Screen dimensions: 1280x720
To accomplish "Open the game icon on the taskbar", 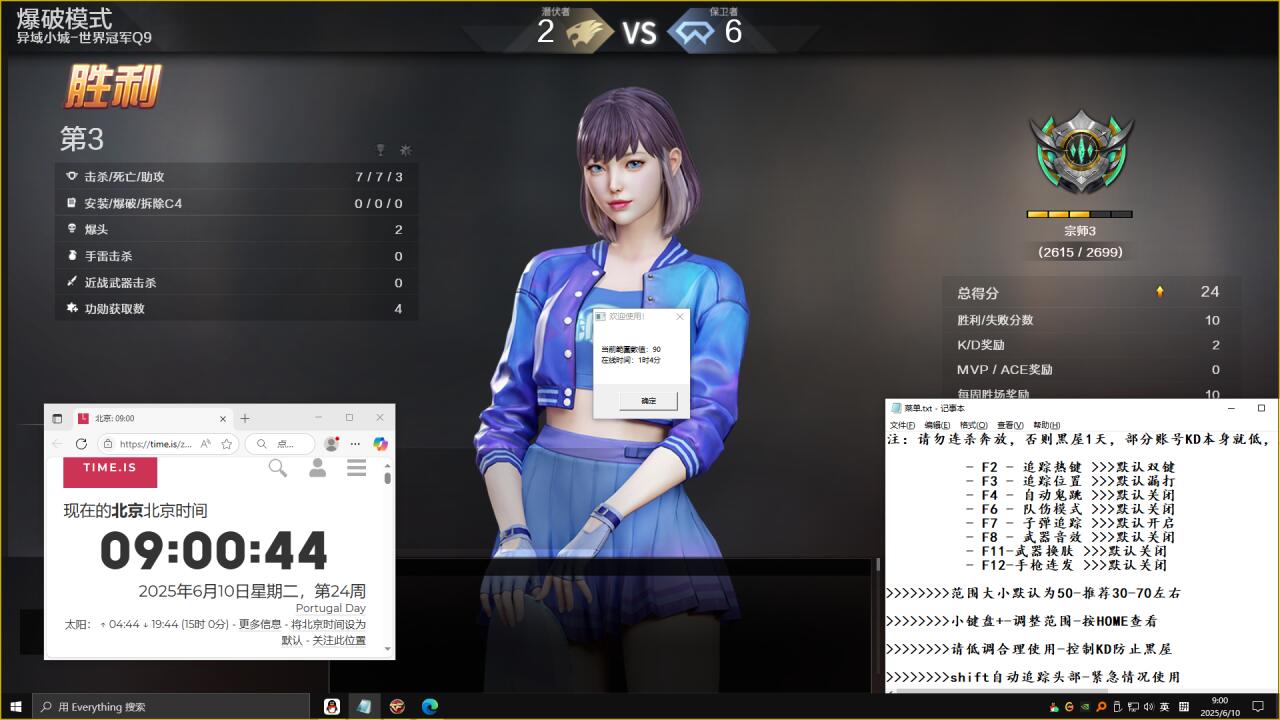I will (x=397, y=706).
